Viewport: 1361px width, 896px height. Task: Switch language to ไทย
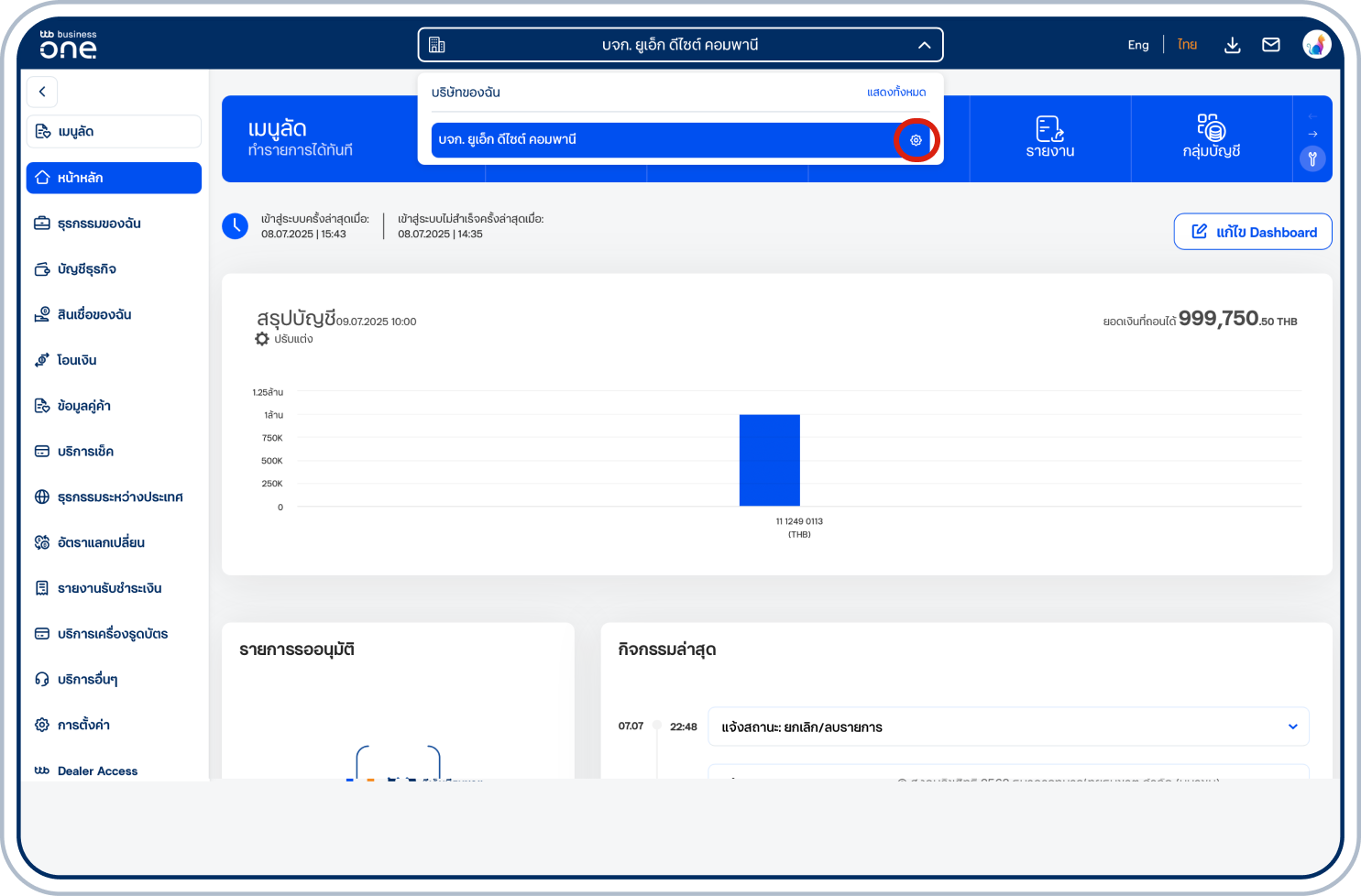click(x=1187, y=45)
